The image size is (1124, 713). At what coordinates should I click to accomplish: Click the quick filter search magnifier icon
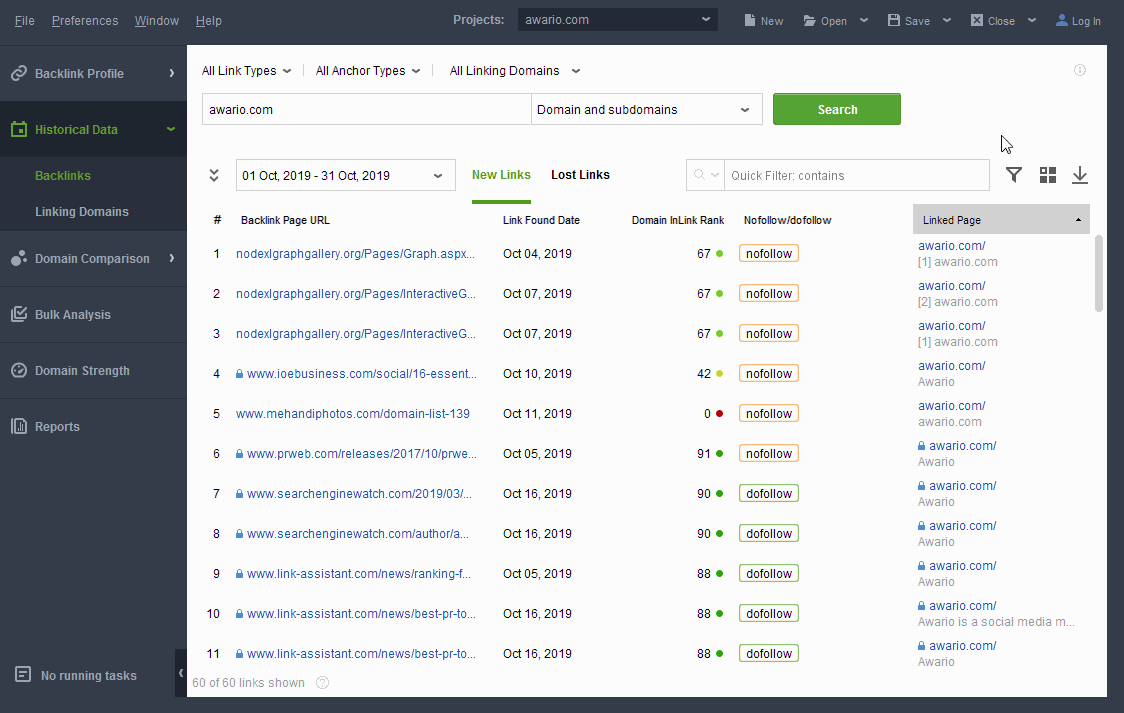coord(700,175)
